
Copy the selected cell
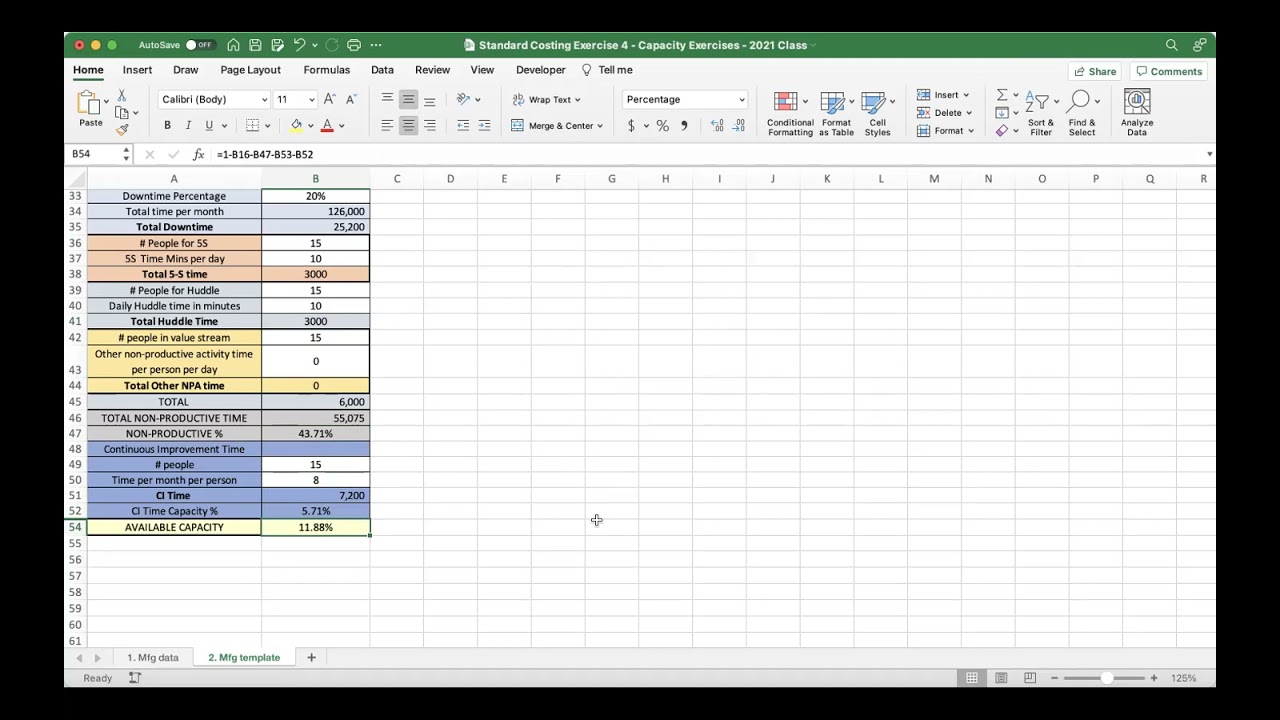pyautogui.click(x=121, y=112)
